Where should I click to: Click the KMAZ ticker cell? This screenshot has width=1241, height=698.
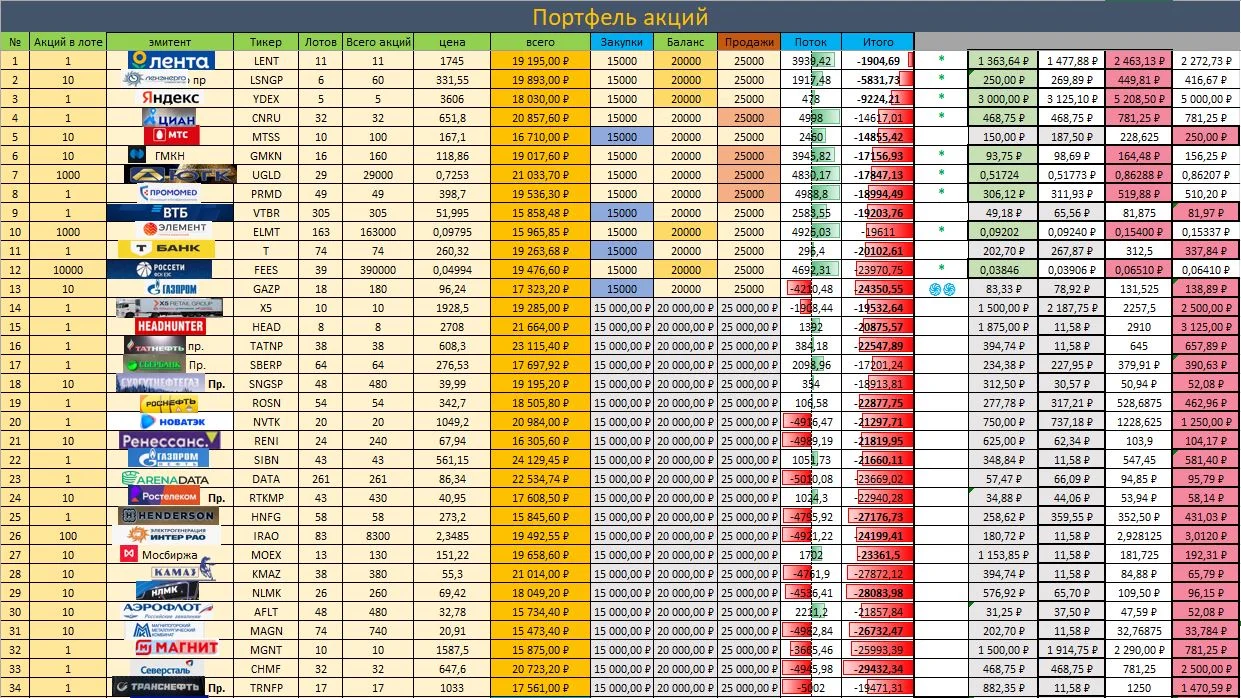click(x=266, y=573)
